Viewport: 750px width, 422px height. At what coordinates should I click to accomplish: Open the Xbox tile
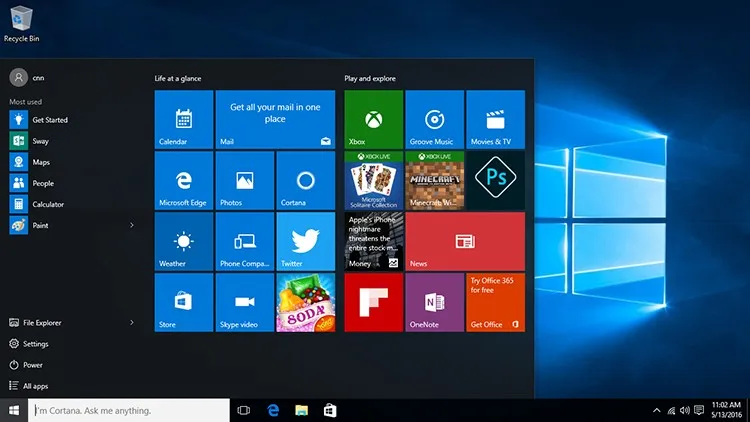pyautogui.click(x=374, y=119)
